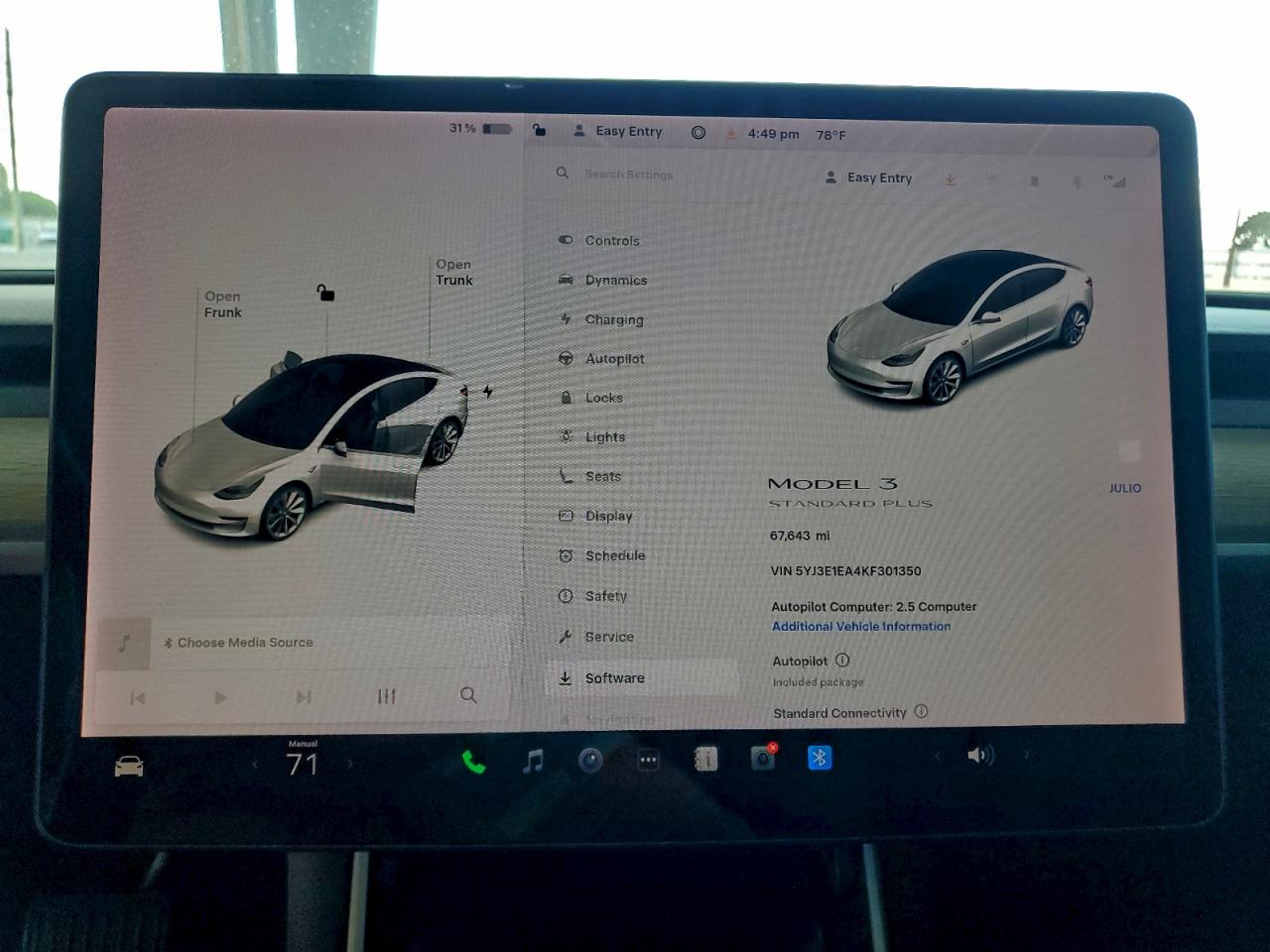This screenshot has width=1270, height=952.
Task: Tap the download icon in settings header
Action: point(950,179)
